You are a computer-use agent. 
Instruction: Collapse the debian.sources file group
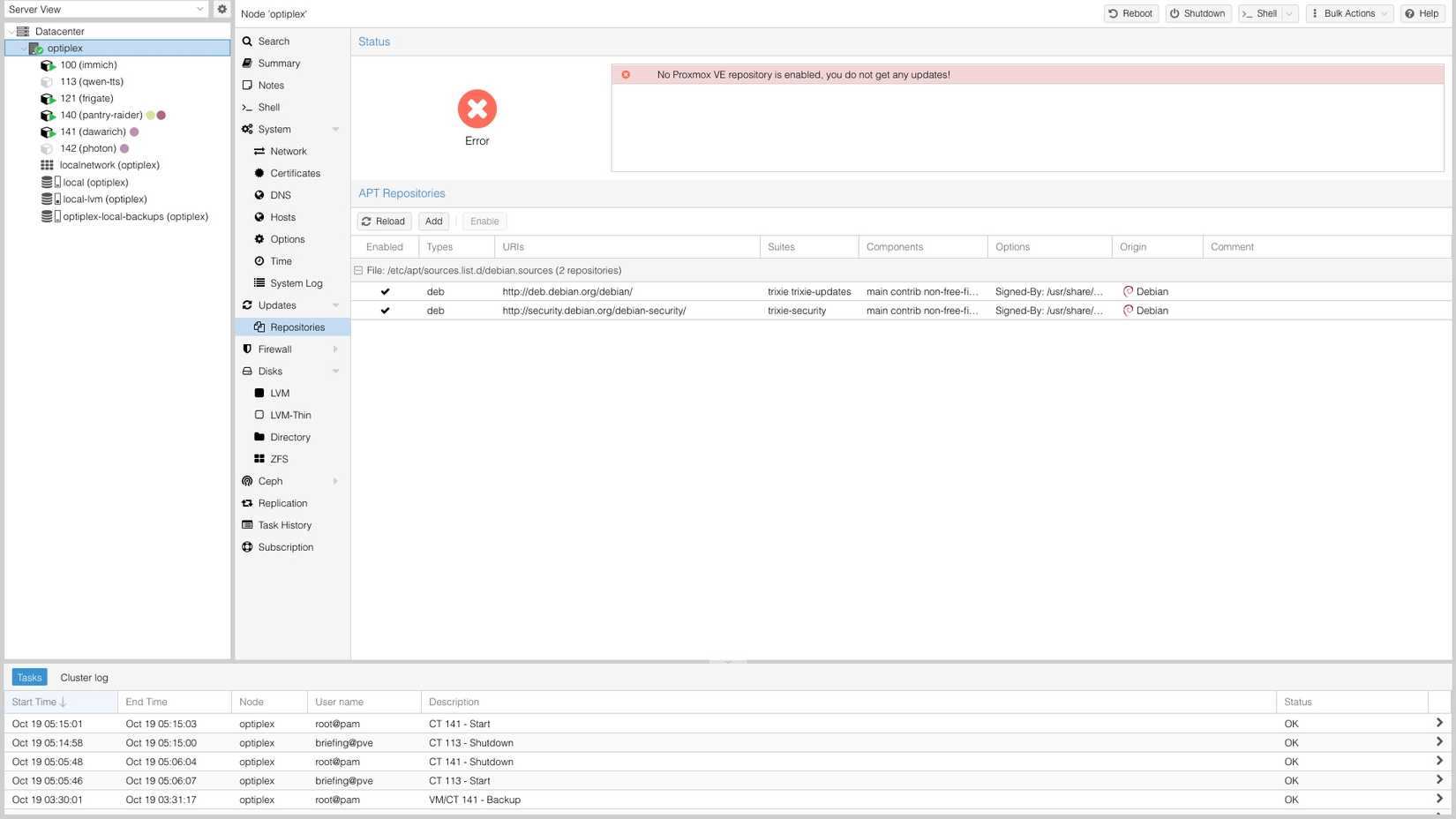358,271
